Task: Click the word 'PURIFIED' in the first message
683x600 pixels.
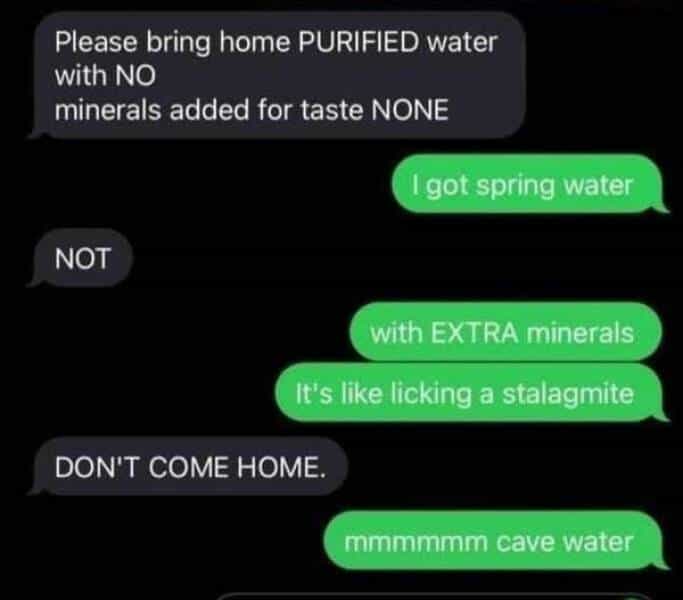Action: pyautogui.click(x=358, y=42)
